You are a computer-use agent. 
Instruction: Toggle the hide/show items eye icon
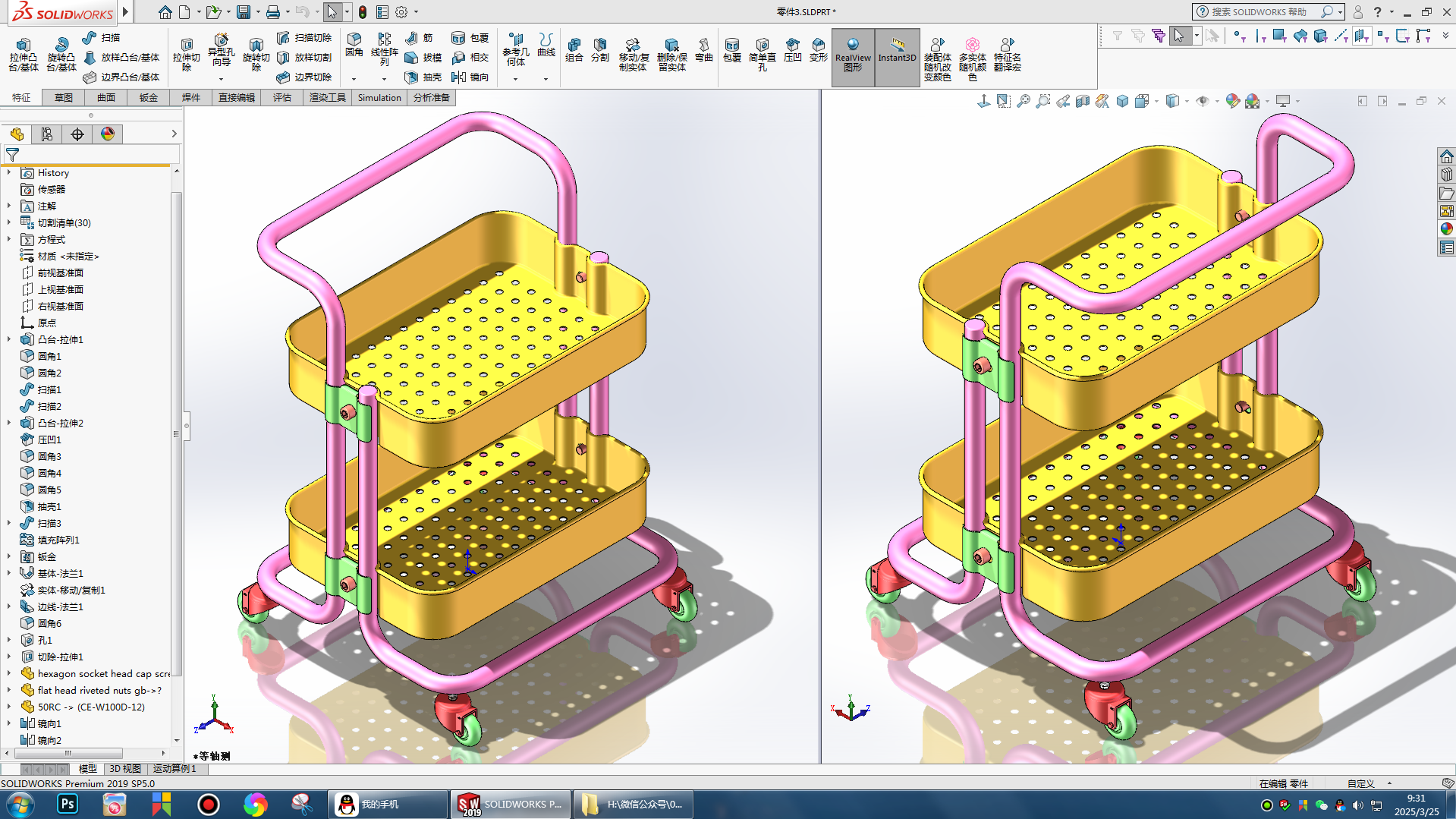point(1203,101)
